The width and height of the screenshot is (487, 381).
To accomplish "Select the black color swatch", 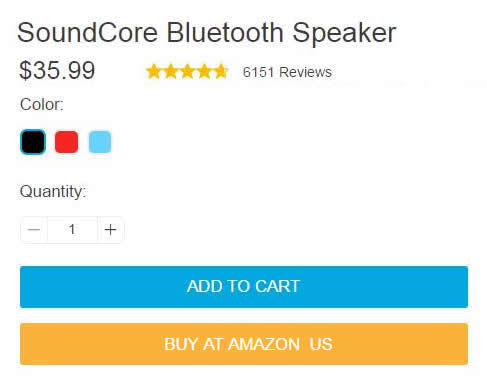I will [x=33, y=142].
